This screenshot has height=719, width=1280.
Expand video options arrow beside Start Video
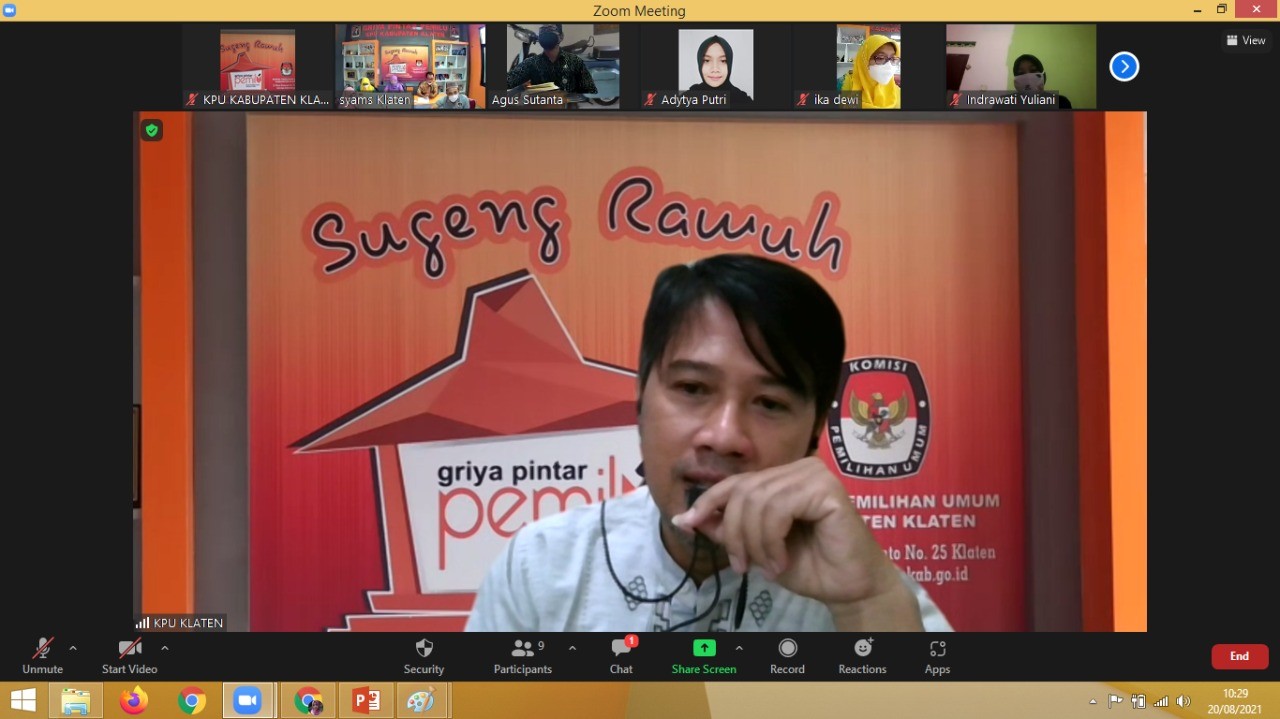pyautogui.click(x=165, y=648)
